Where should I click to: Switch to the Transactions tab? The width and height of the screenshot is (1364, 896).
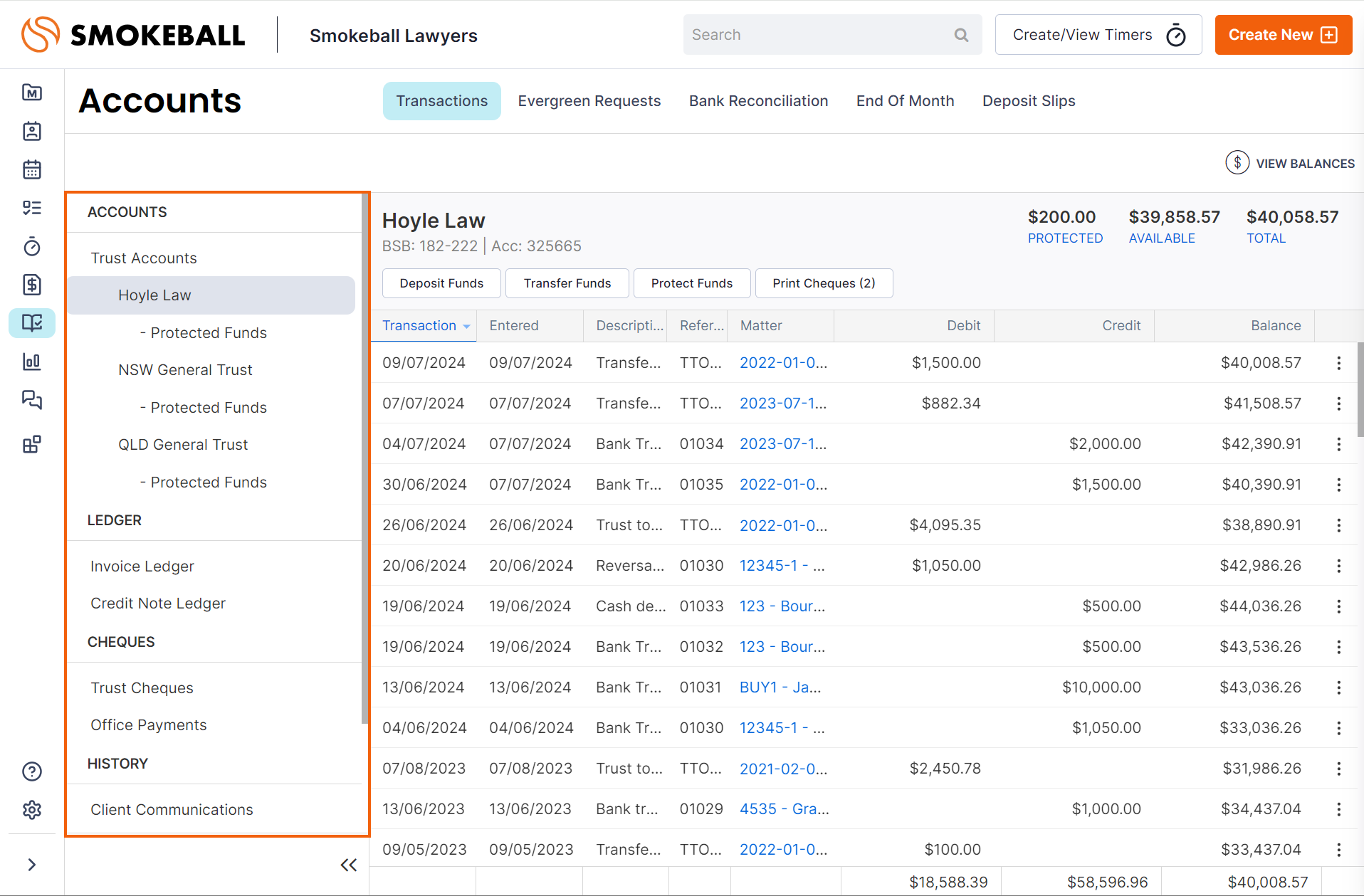[x=441, y=101]
